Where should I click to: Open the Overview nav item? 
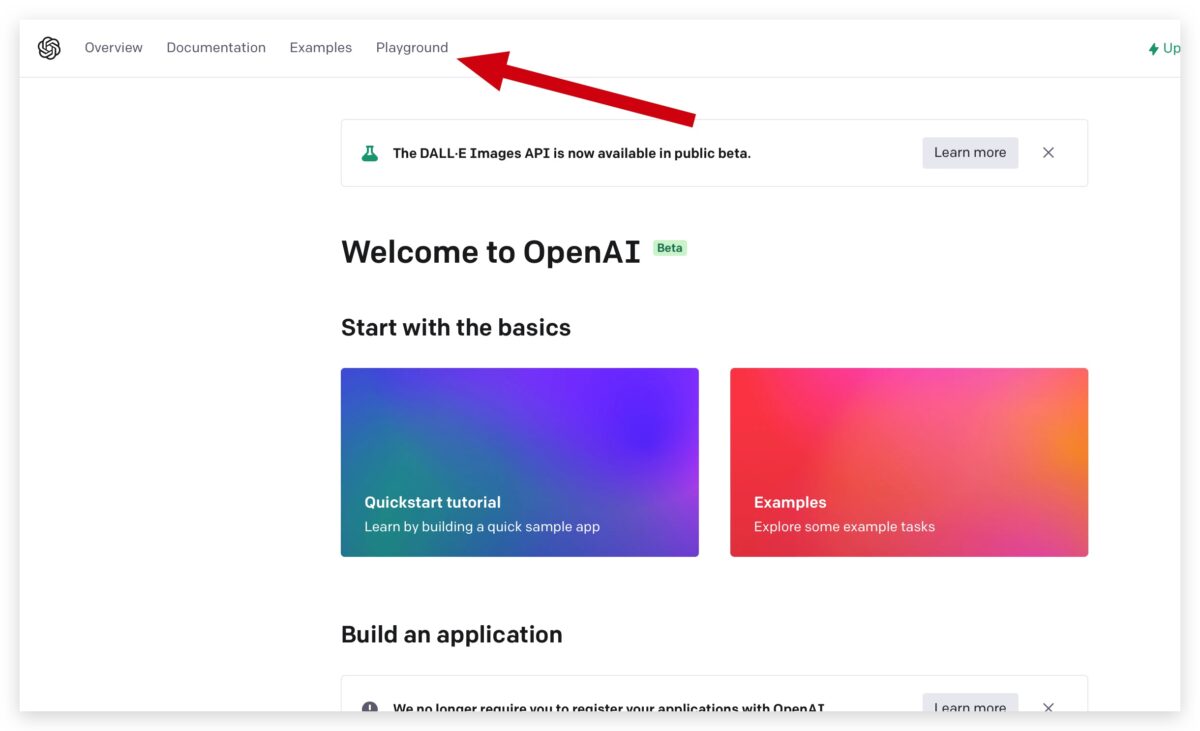[114, 48]
